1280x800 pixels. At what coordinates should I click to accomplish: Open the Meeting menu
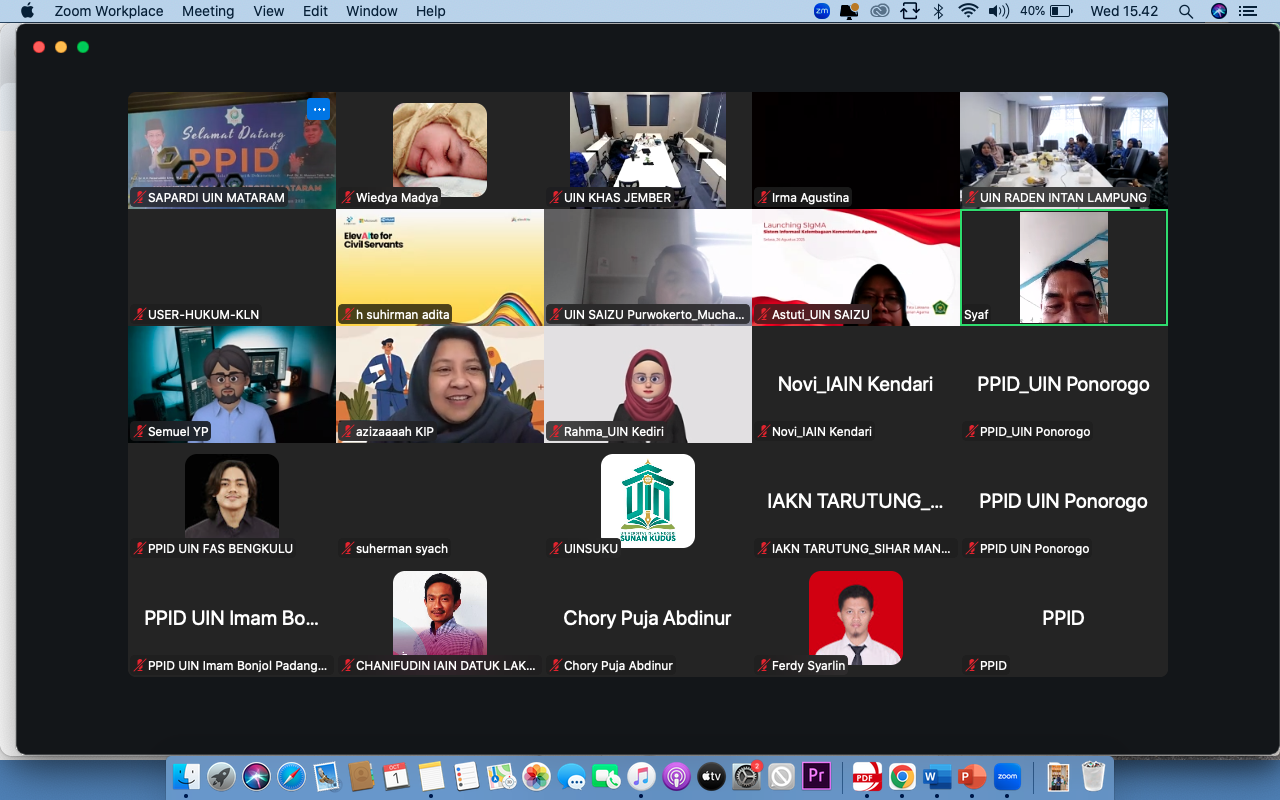208,11
